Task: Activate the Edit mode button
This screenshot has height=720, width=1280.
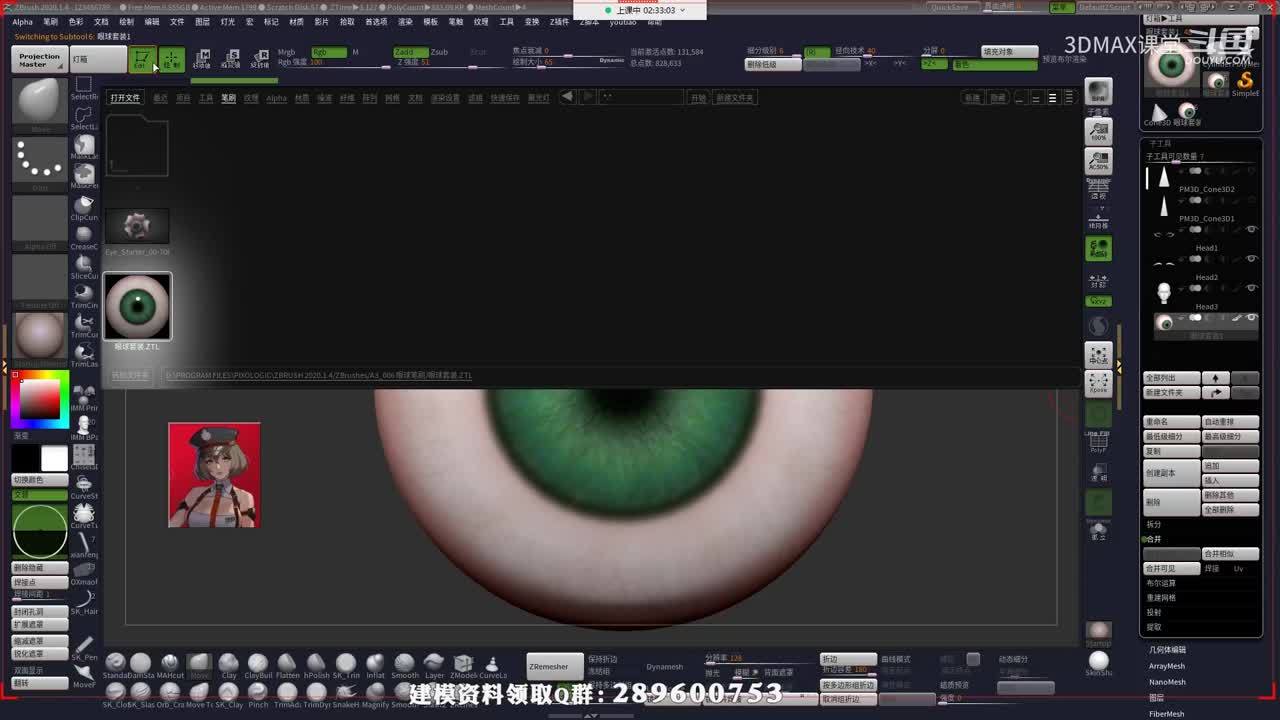Action: [x=142, y=60]
